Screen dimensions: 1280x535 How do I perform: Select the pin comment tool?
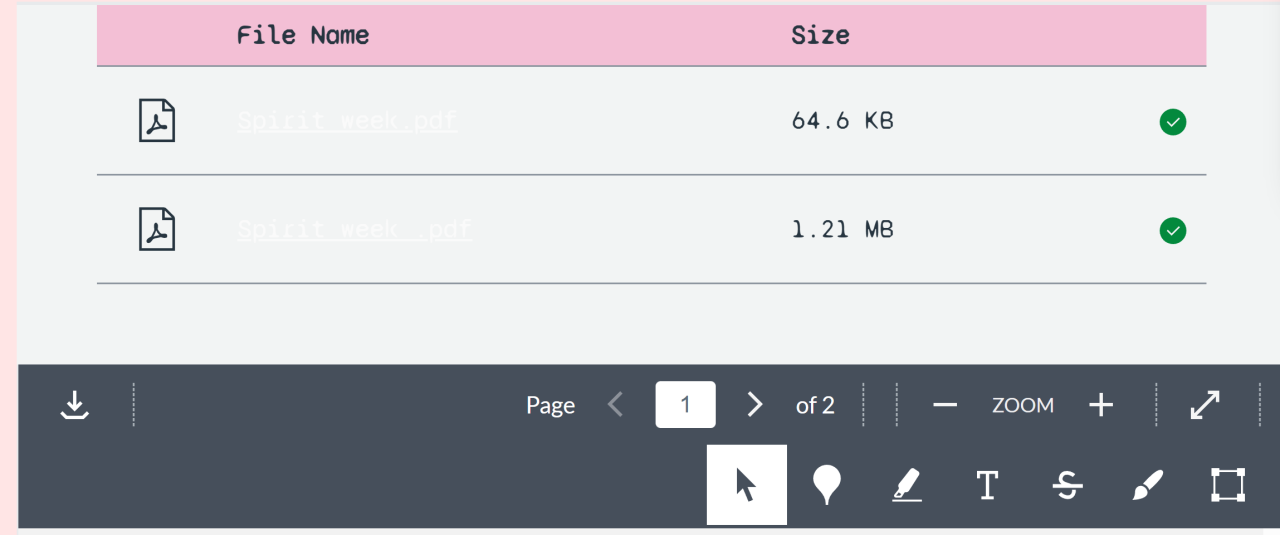[826, 485]
